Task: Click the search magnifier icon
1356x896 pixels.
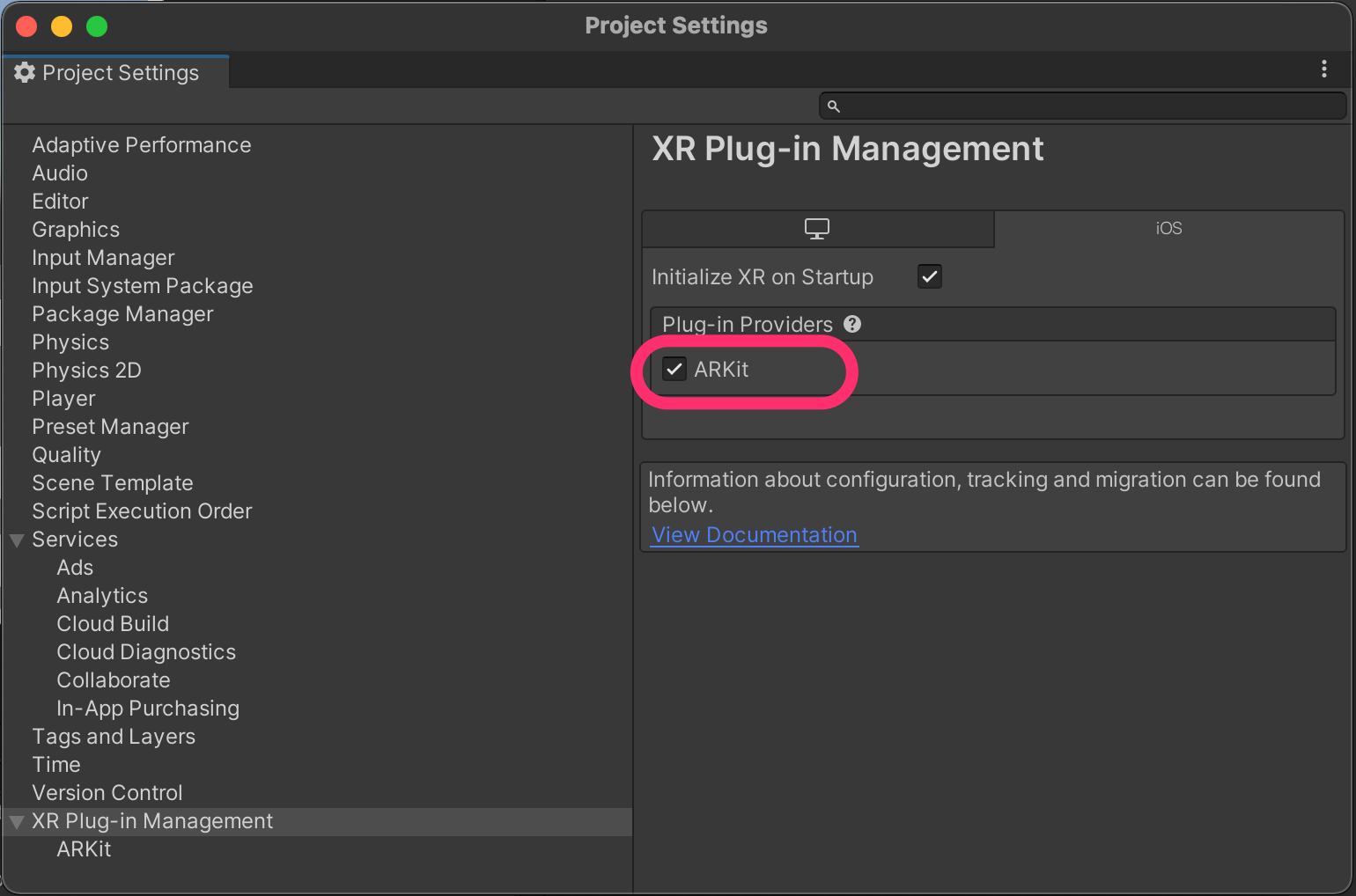Action: click(x=833, y=105)
